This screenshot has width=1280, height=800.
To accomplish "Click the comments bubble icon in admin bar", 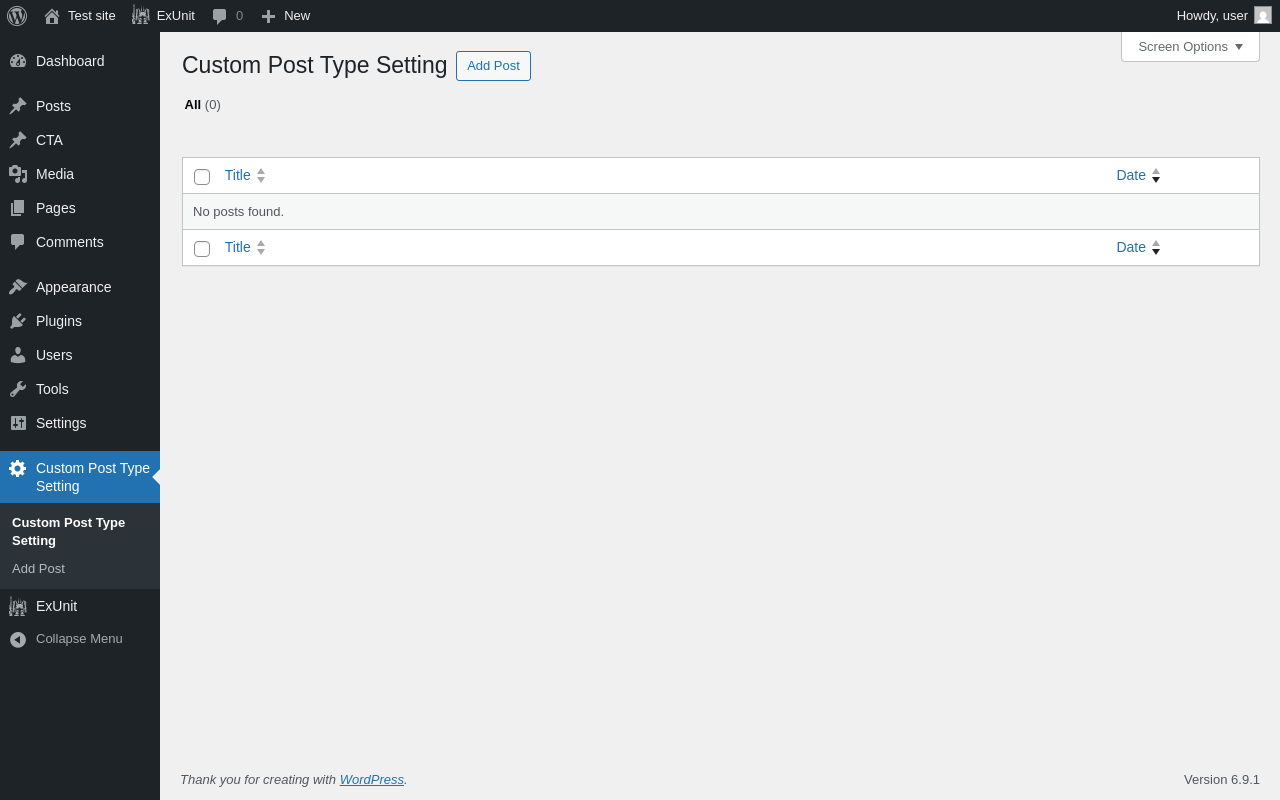I will click(219, 16).
